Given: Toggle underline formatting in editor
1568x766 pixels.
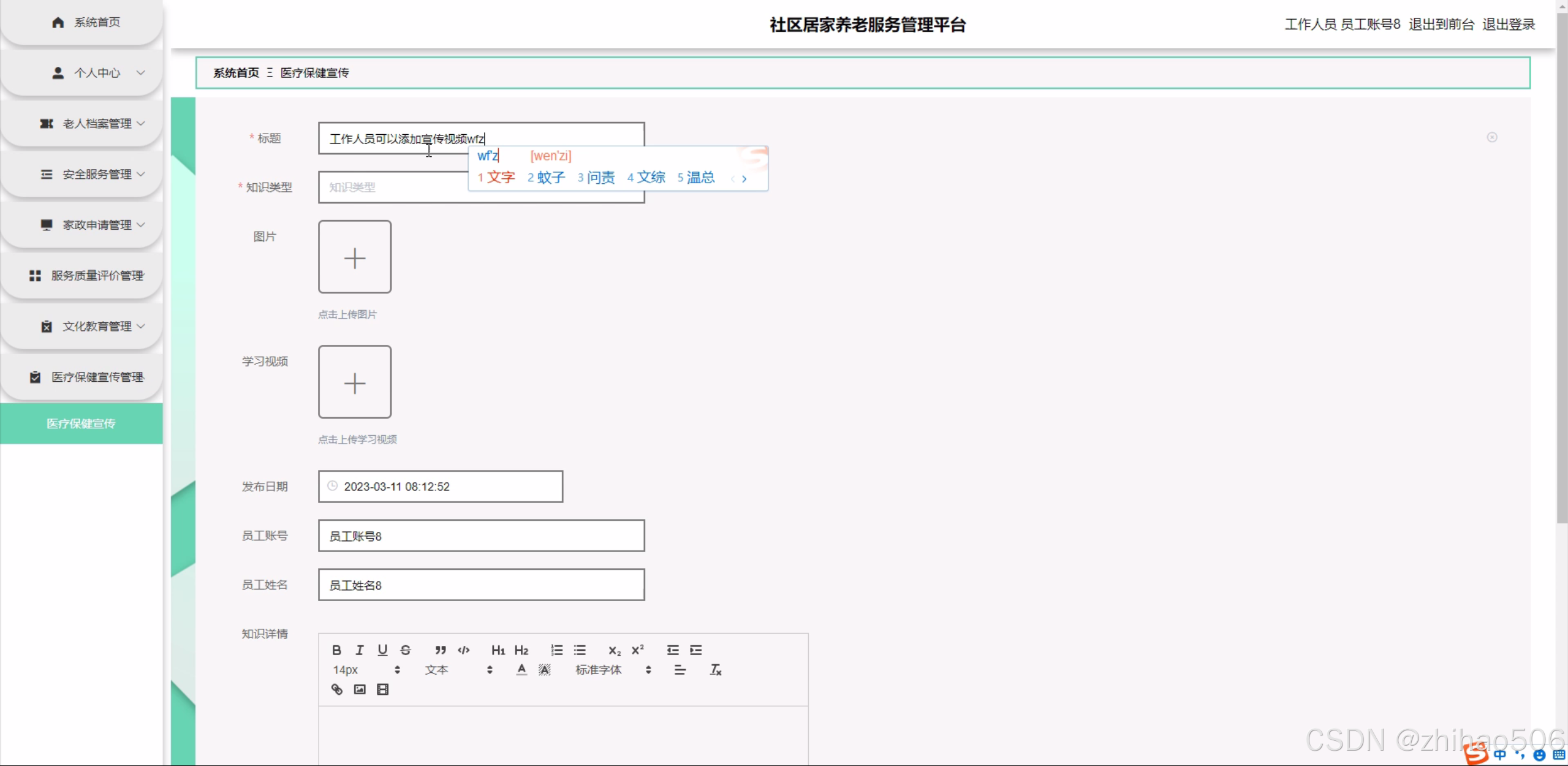Looking at the screenshot, I should point(382,650).
